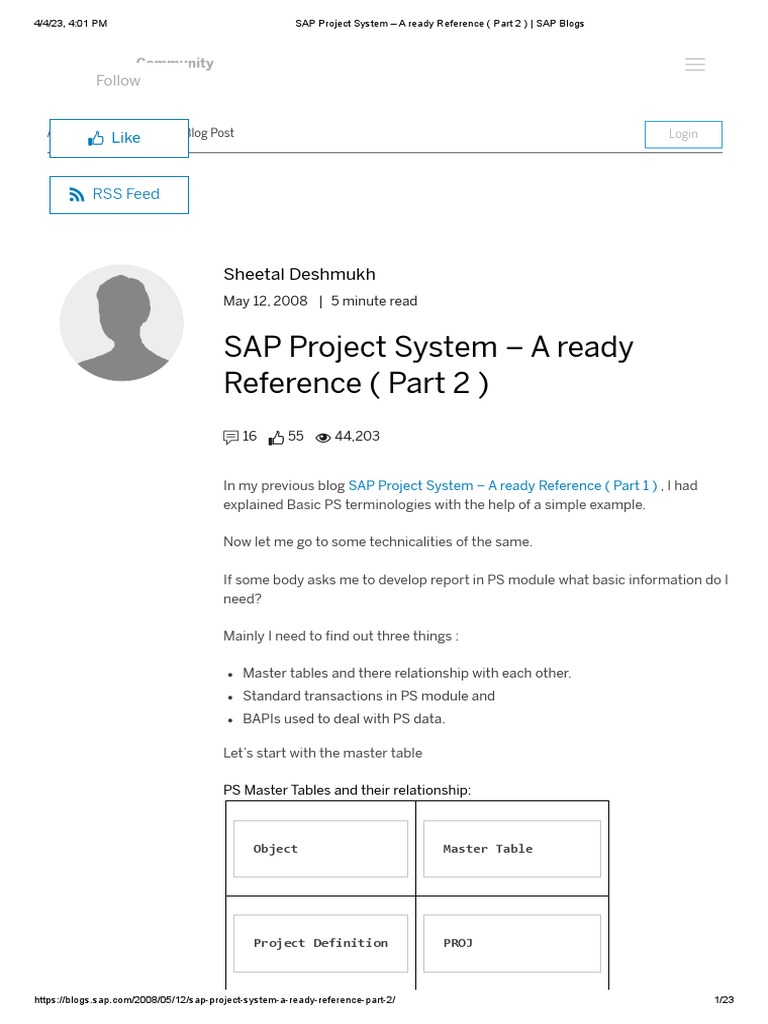Click the Follow button
768x1024 pixels.
pos(118,81)
